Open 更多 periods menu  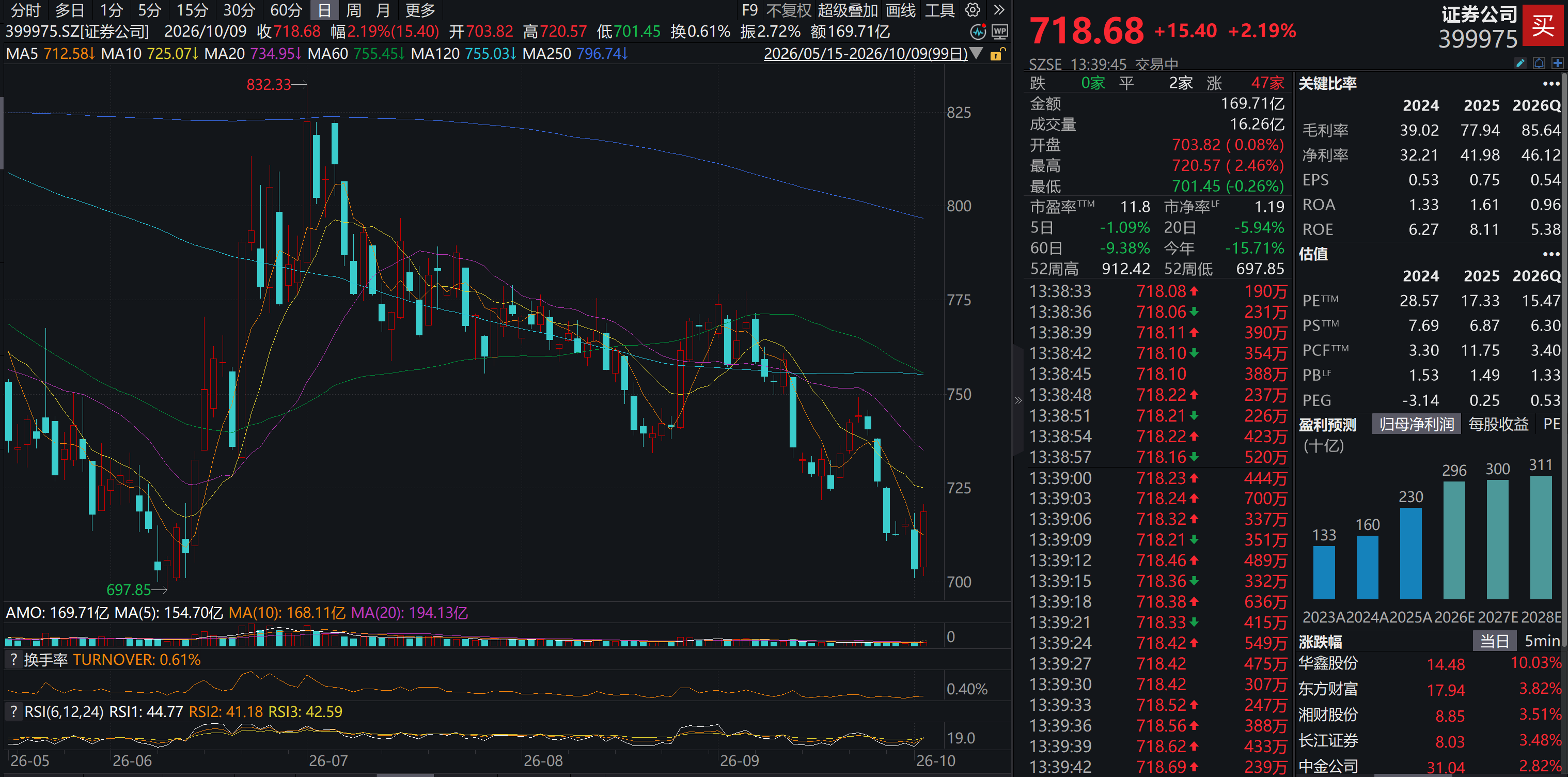tap(420, 10)
